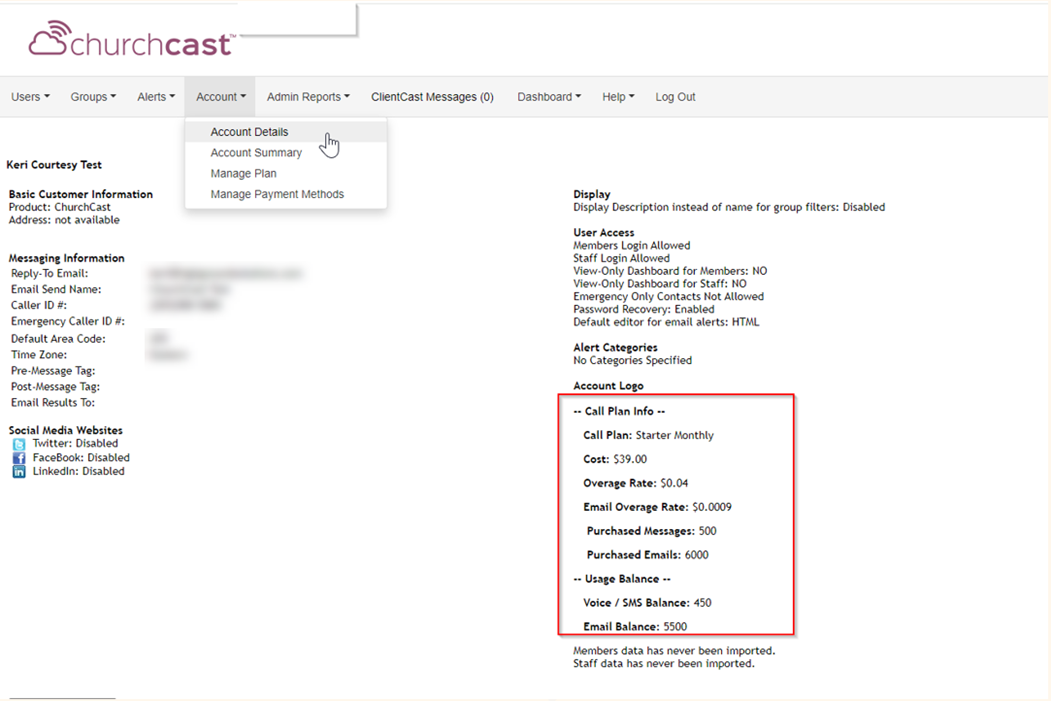
Task: Select Account Details from menu
Action: pos(249,132)
